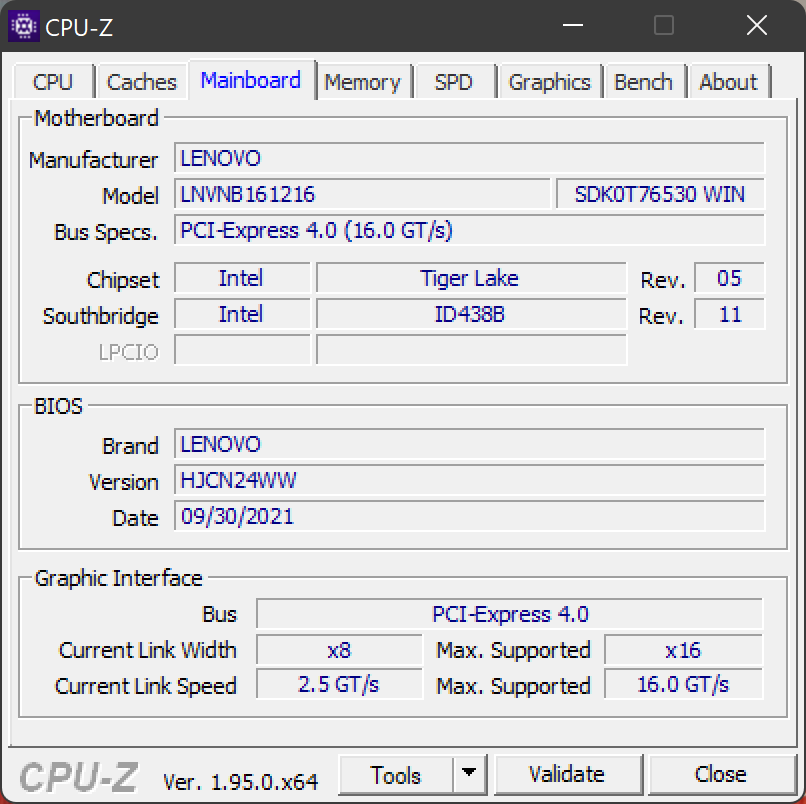Minimize the CPU-Z window
806x804 pixels.
(x=573, y=25)
